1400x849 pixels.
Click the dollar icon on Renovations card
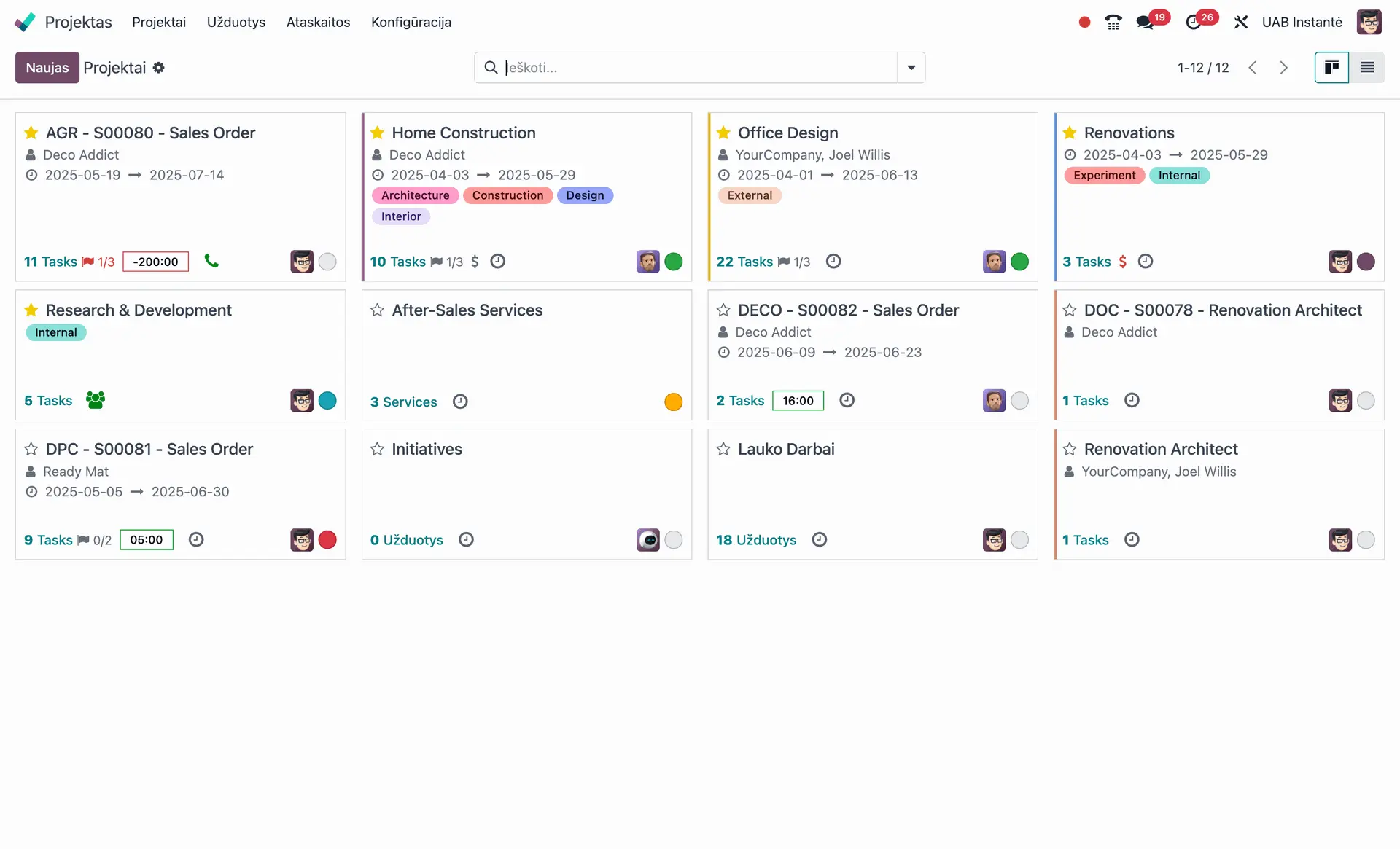1122,262
